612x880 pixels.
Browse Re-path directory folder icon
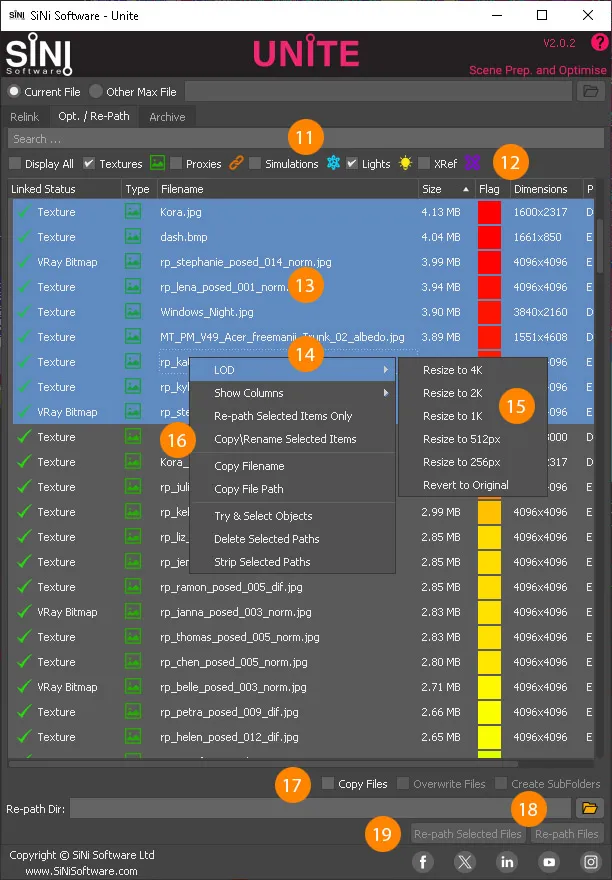[590, 808]
